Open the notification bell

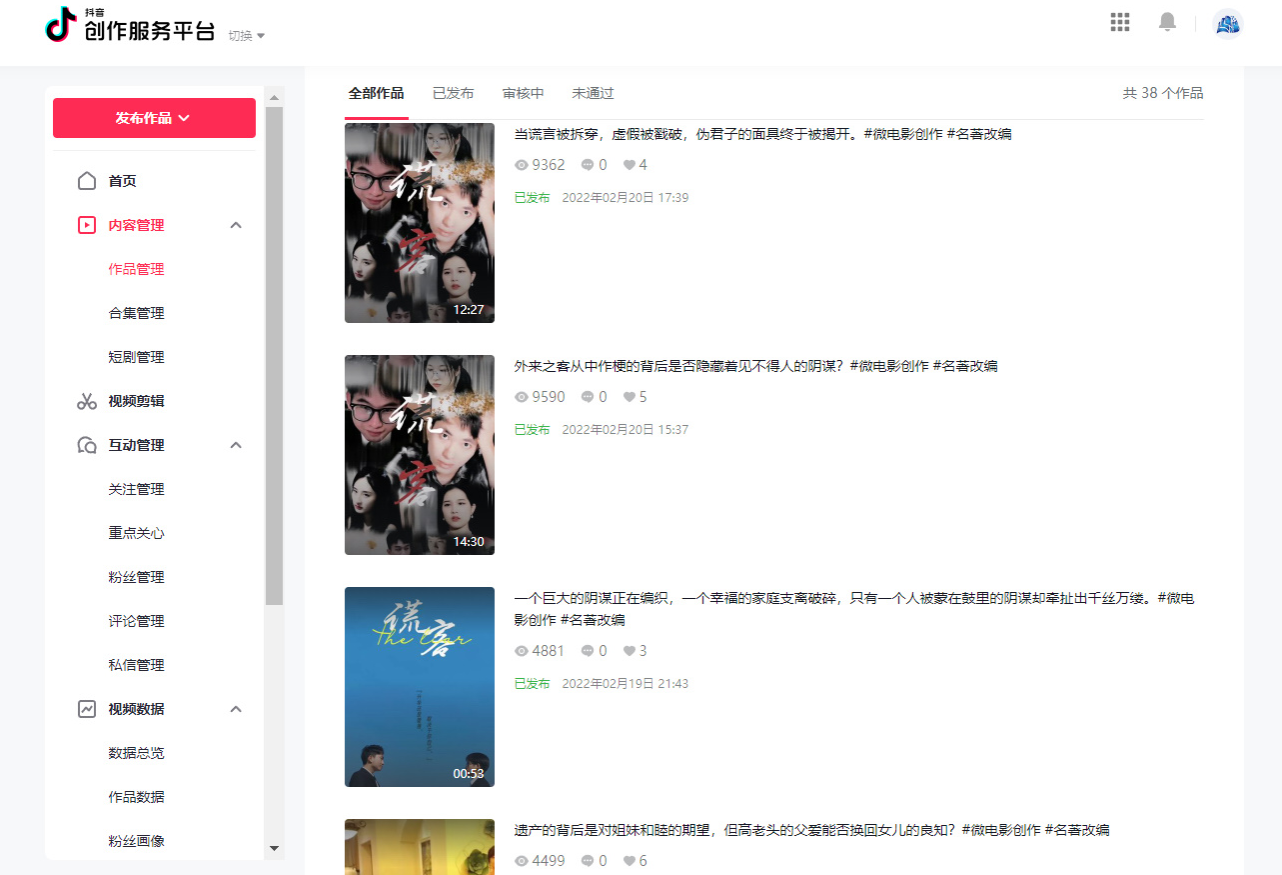click(x=1167, y=22)
